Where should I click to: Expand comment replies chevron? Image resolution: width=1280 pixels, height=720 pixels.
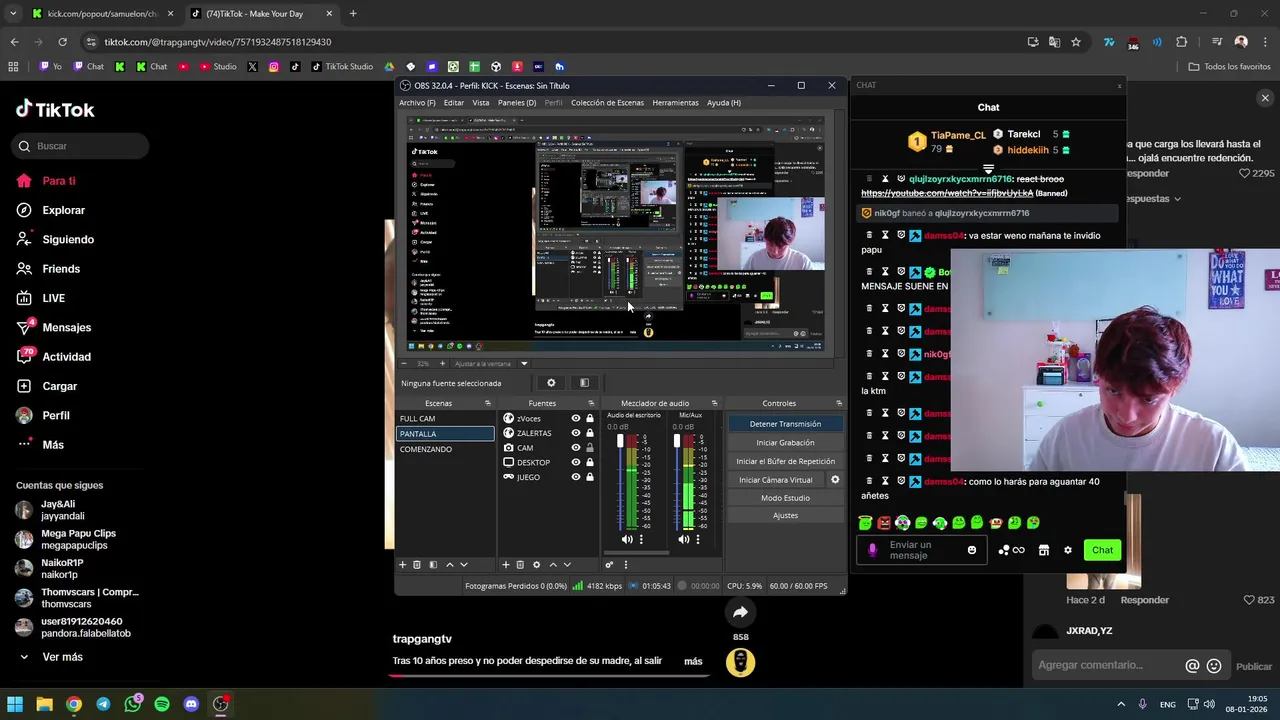tap(1177, 199)
